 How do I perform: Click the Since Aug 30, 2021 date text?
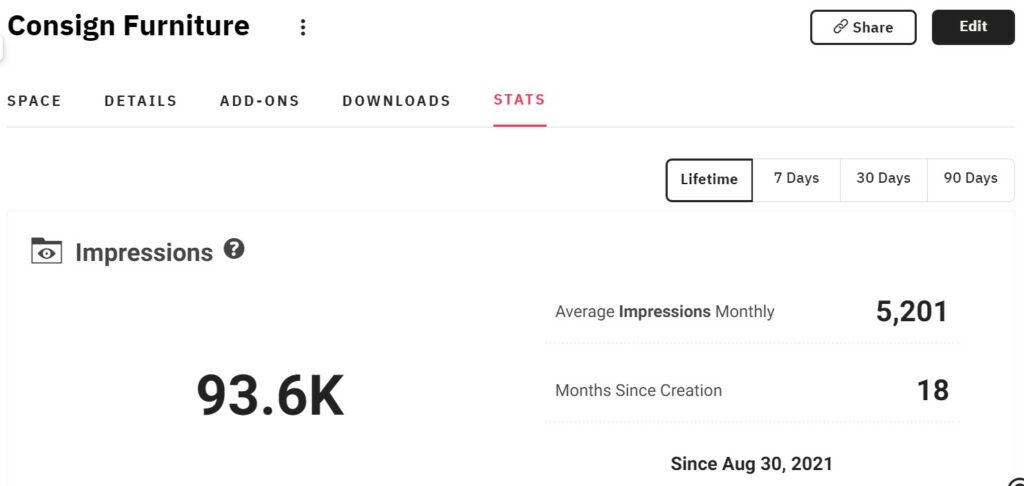click(752, 464)
